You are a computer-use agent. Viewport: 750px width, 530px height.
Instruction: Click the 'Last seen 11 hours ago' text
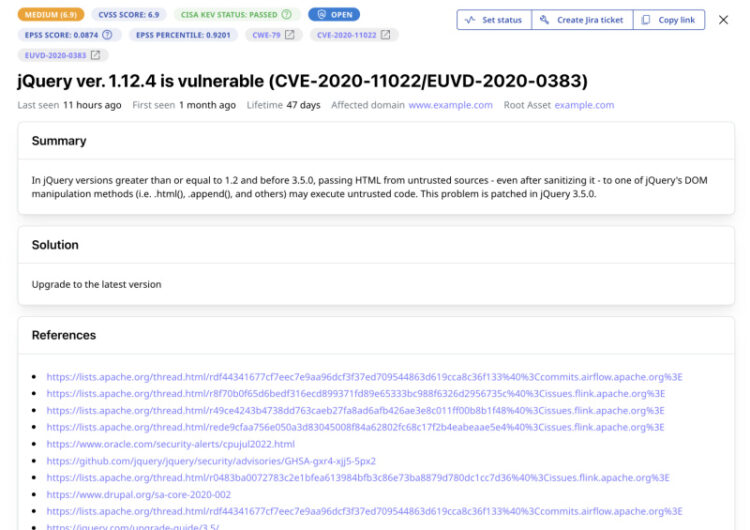(69, 105)
